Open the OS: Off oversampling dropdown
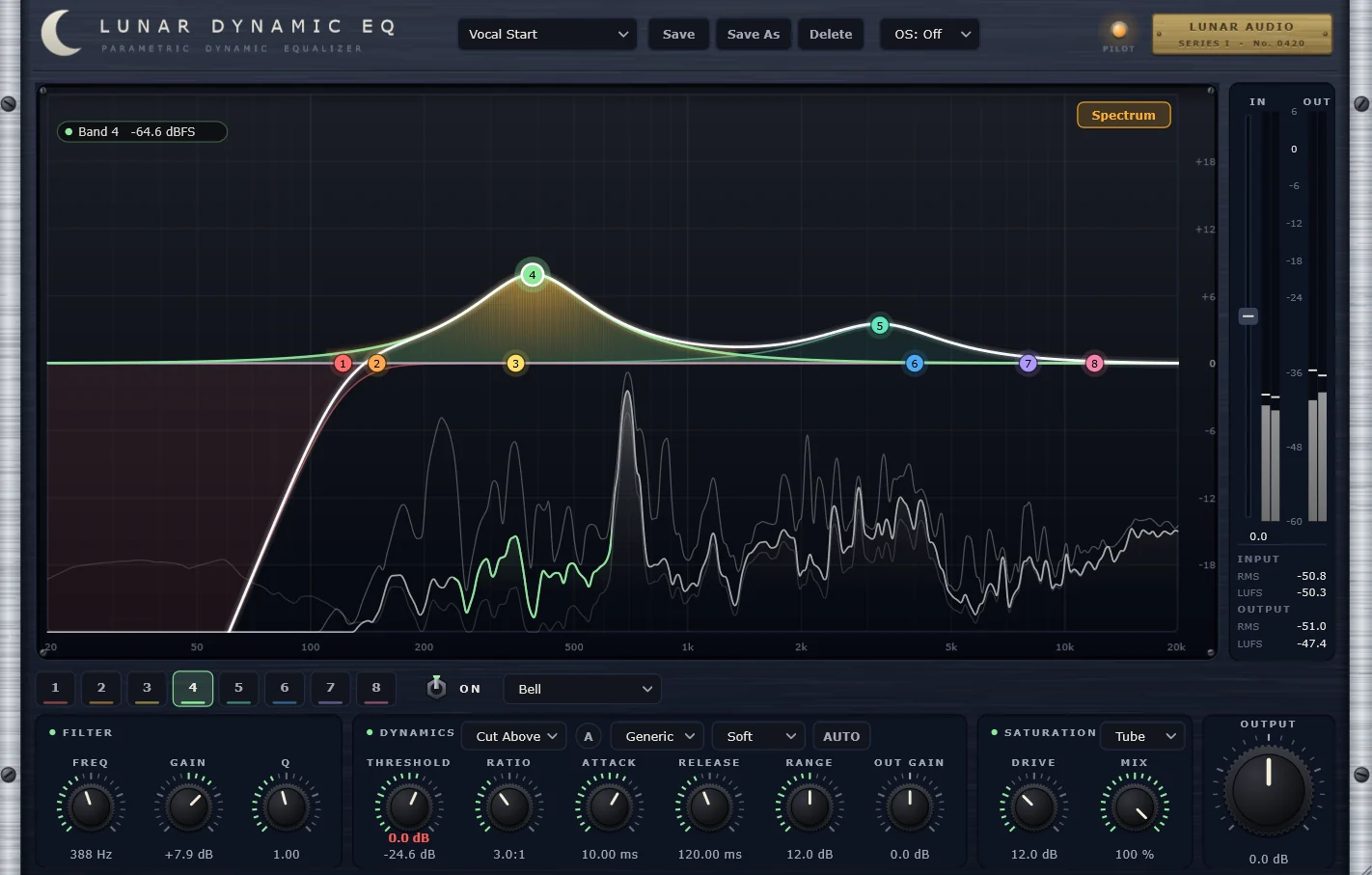Image resolution: width=1372 pixels, height=875 pixels. point(930,34)
